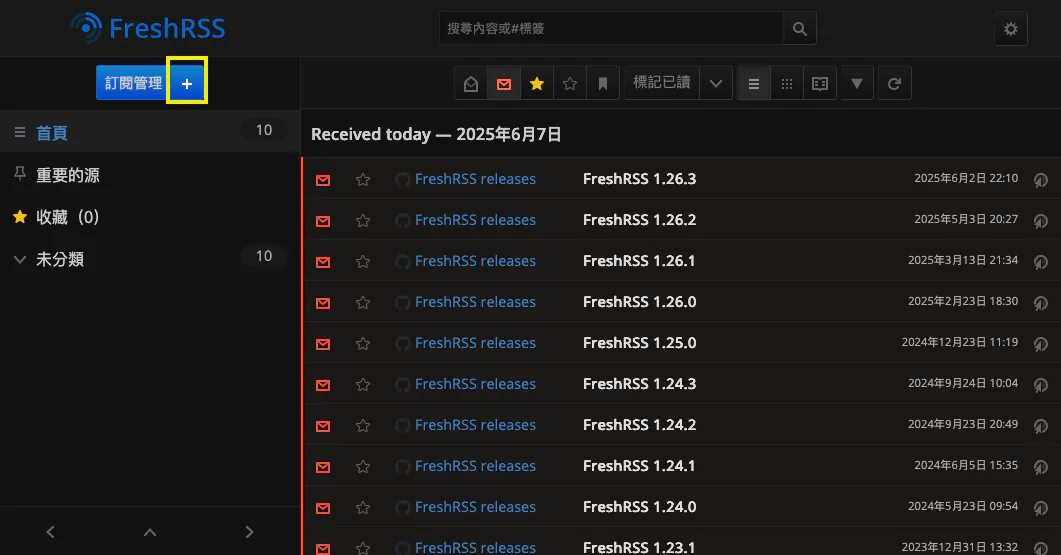Screen dimensions: 1061x555
Task: Click the plus button to add subscription
Action: point(187,83)
